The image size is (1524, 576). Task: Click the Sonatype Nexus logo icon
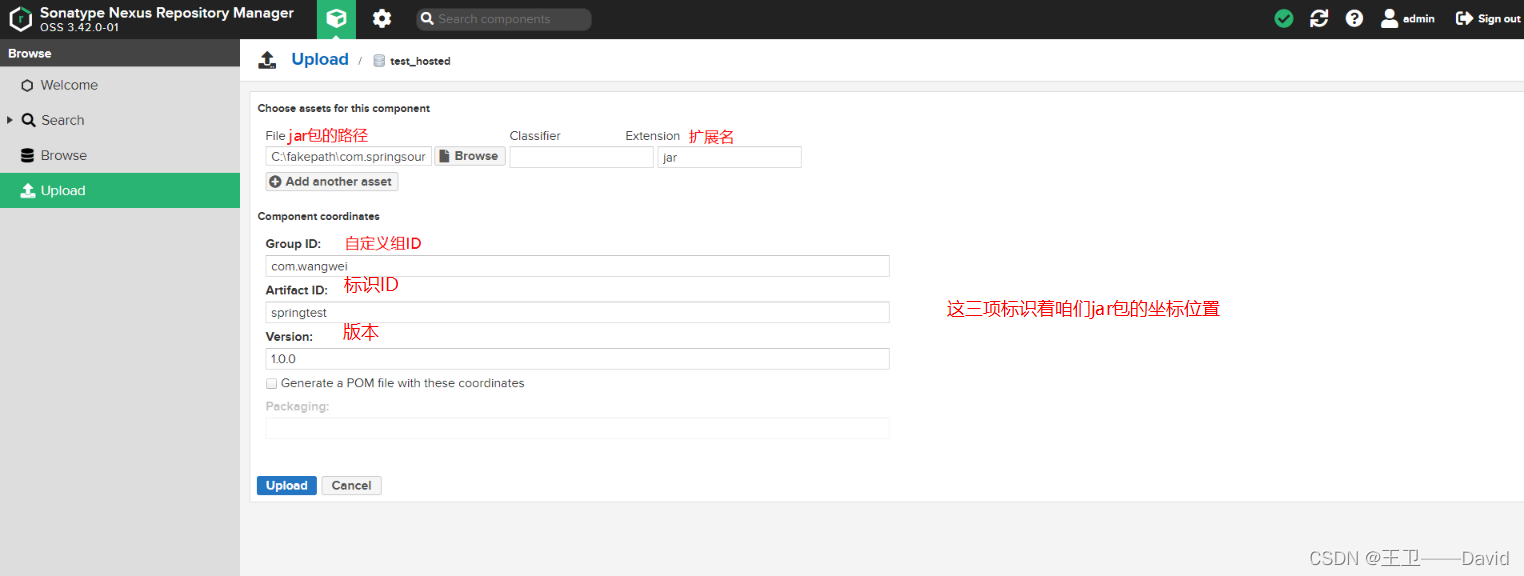(x=20, y=19)
